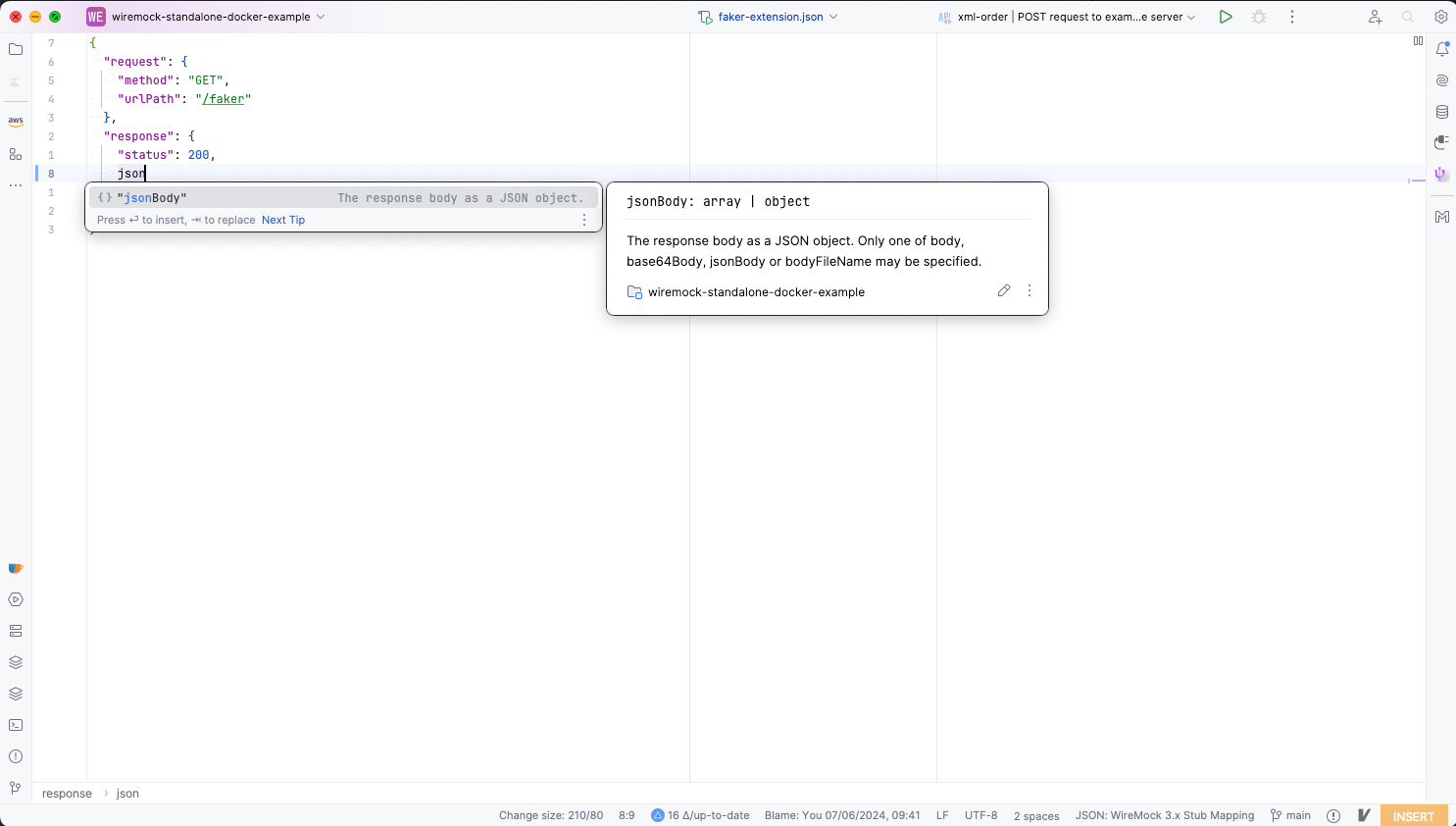Click gutter line number 8
This screenshot has width=1456, height=826.
[51, 174]
